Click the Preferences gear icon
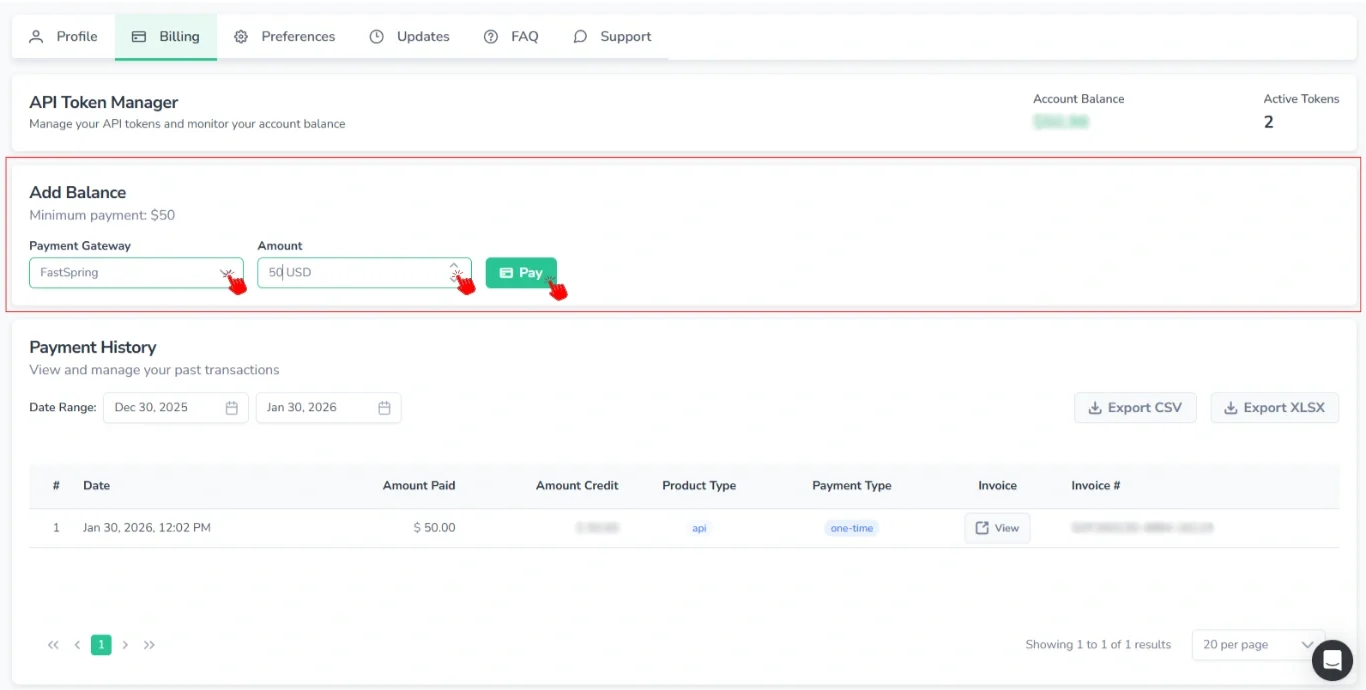The height and width of the screenshot is (690, 1366). pos(240,36)
